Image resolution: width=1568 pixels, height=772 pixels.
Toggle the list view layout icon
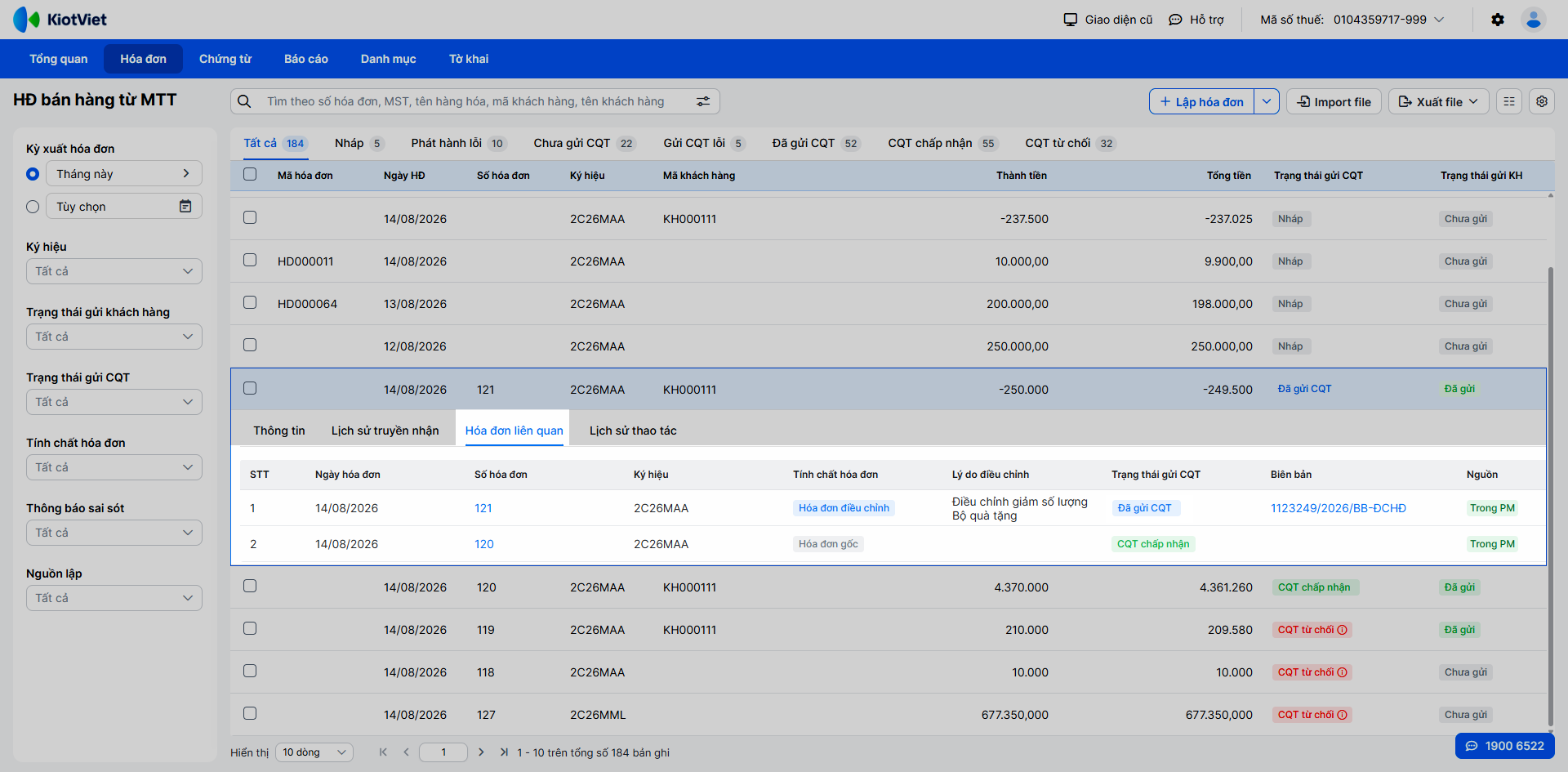[1509, 101]
